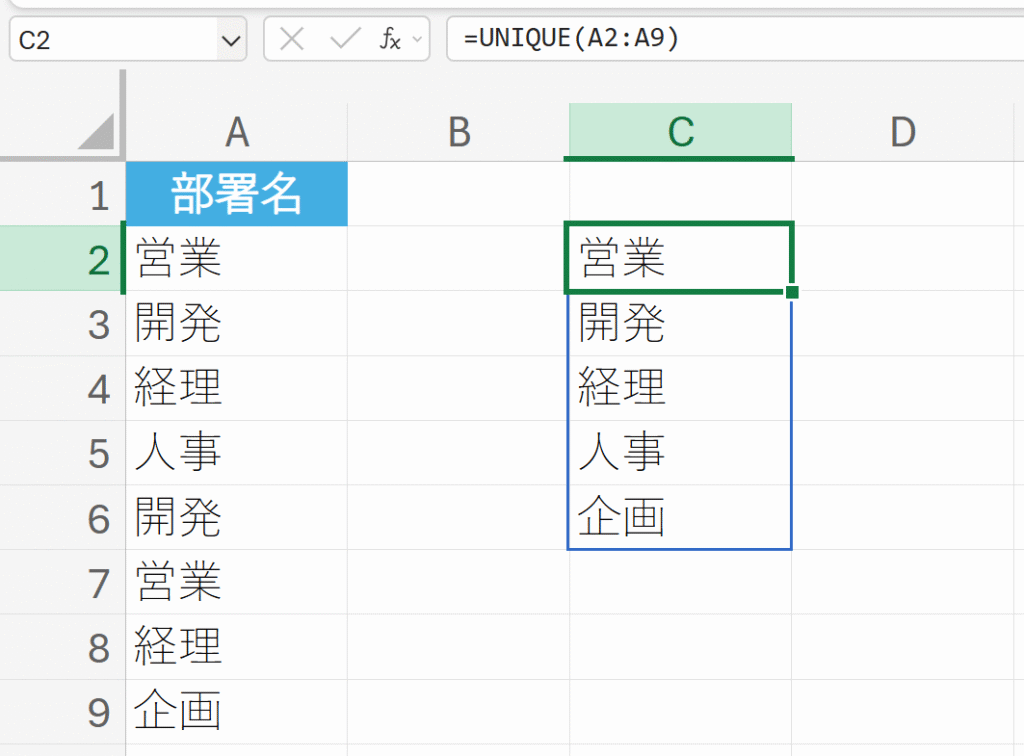Click the blue 部署名 header cell

coord(236,194)
